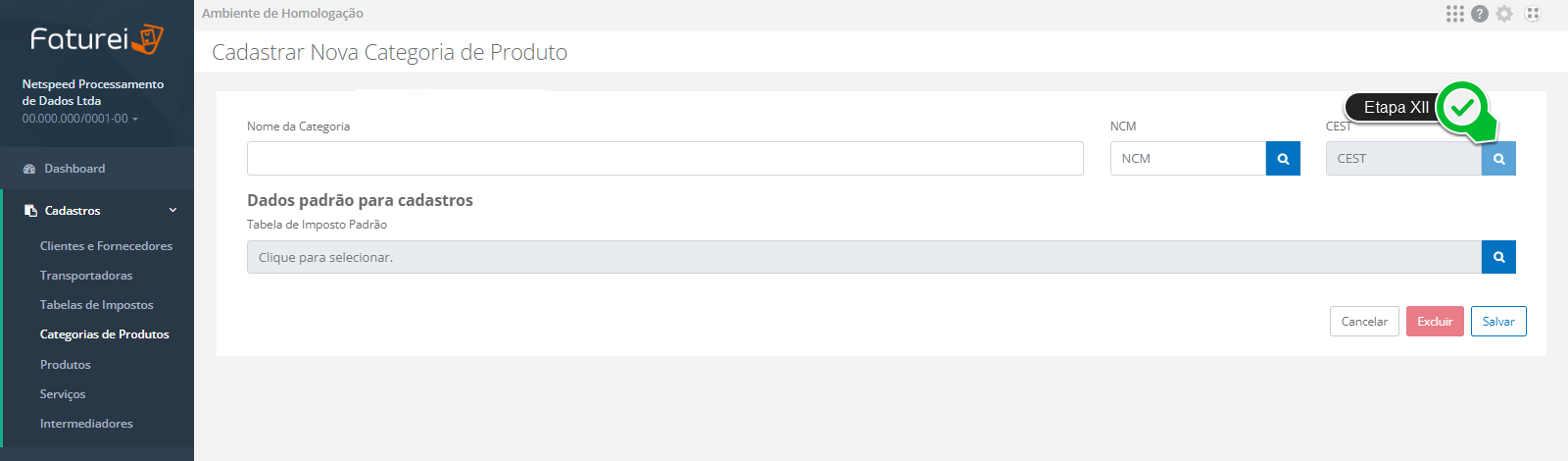Click the Tabela de Imposto Padrão select field
1568x461 pixels.
tap(864, 257)
